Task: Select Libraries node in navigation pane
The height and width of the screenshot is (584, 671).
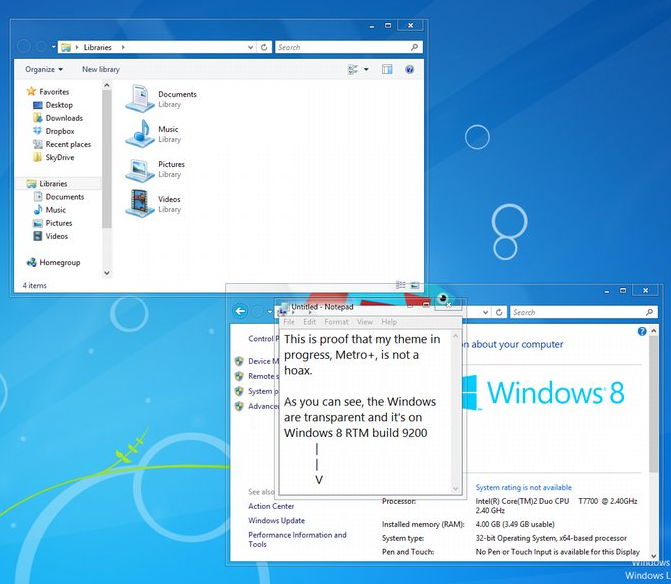Action: 53,184
